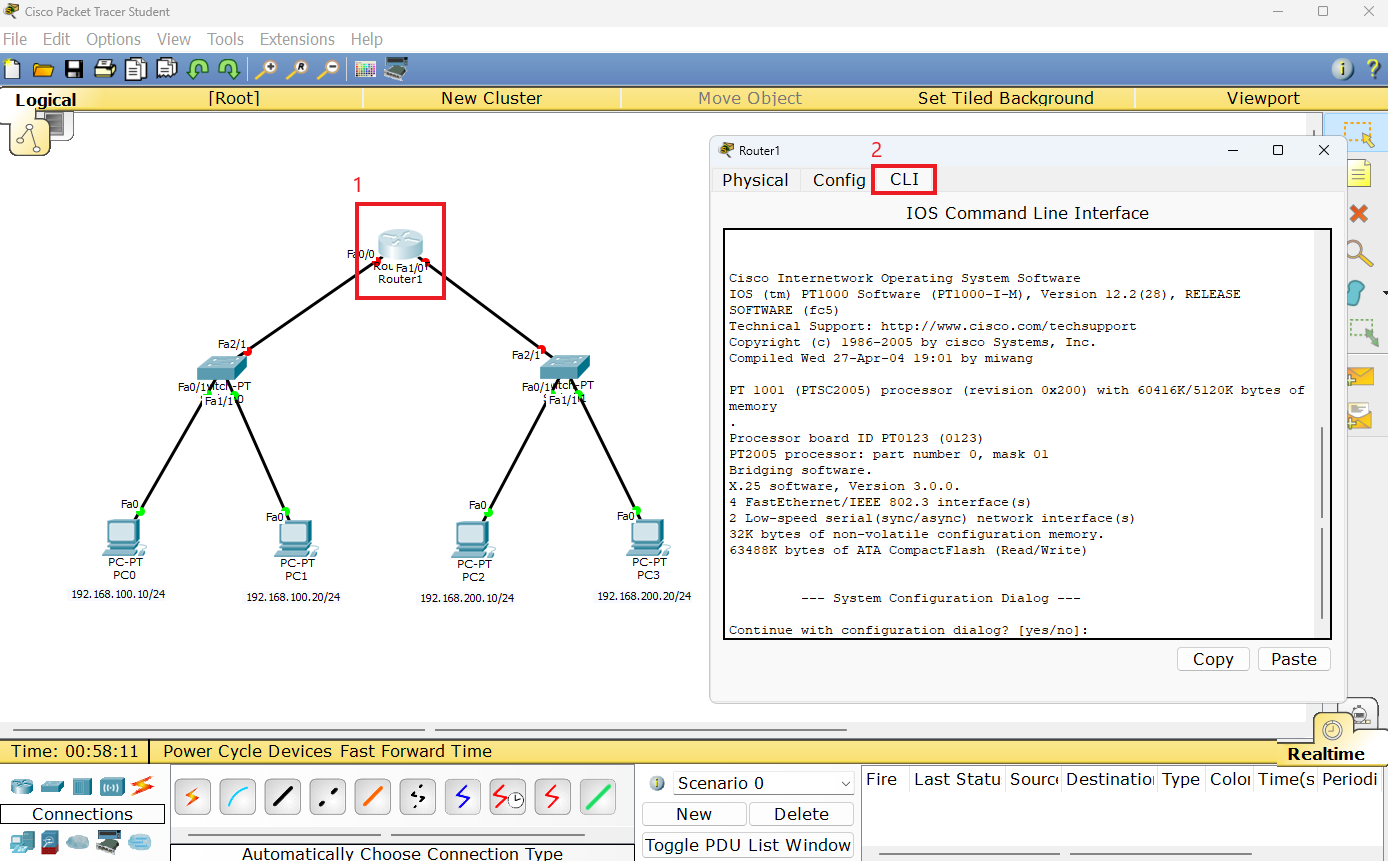1388x861 pixels.
Task: Click Set Tiled Background
Action: [1006, 98]
